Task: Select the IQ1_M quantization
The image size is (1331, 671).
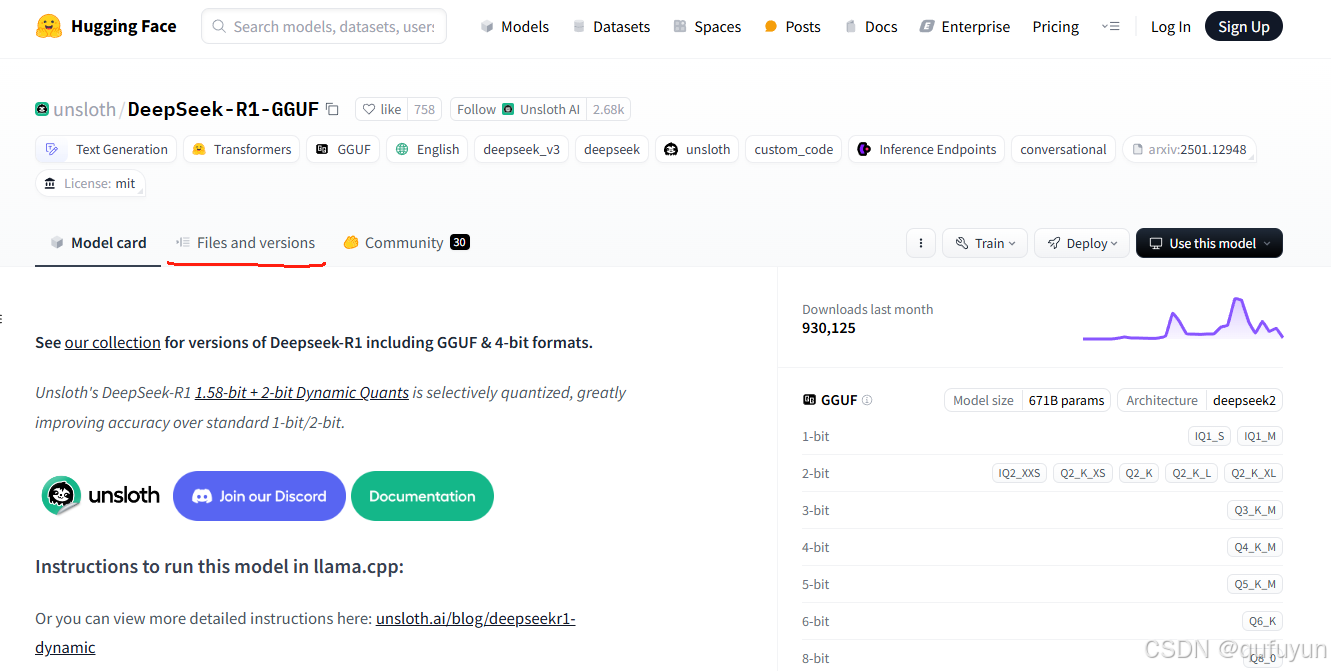Action: click(x=1260, y=436)
